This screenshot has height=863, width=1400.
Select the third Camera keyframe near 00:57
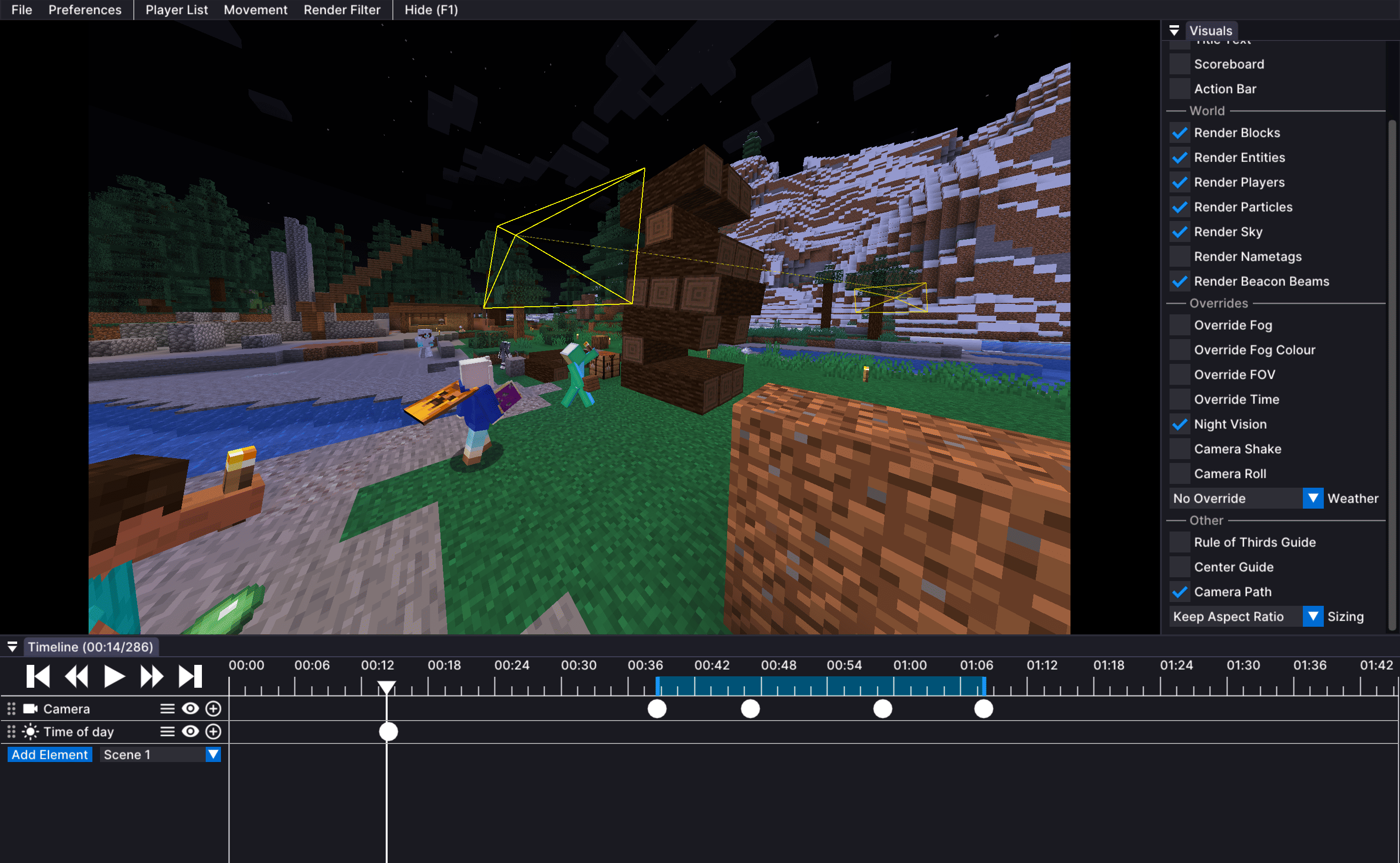pos(882,709)
